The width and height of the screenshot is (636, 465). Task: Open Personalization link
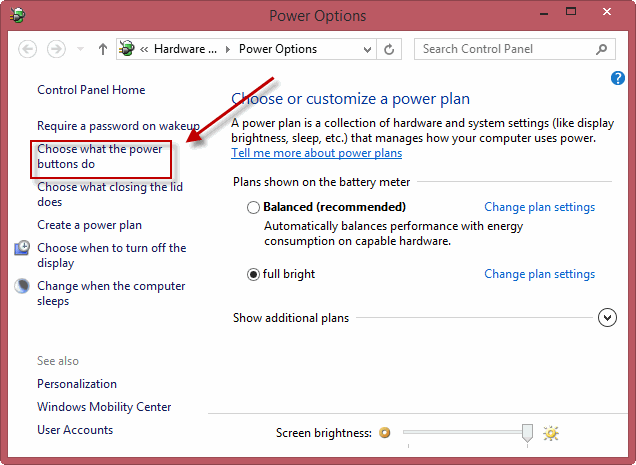point(77,384)
